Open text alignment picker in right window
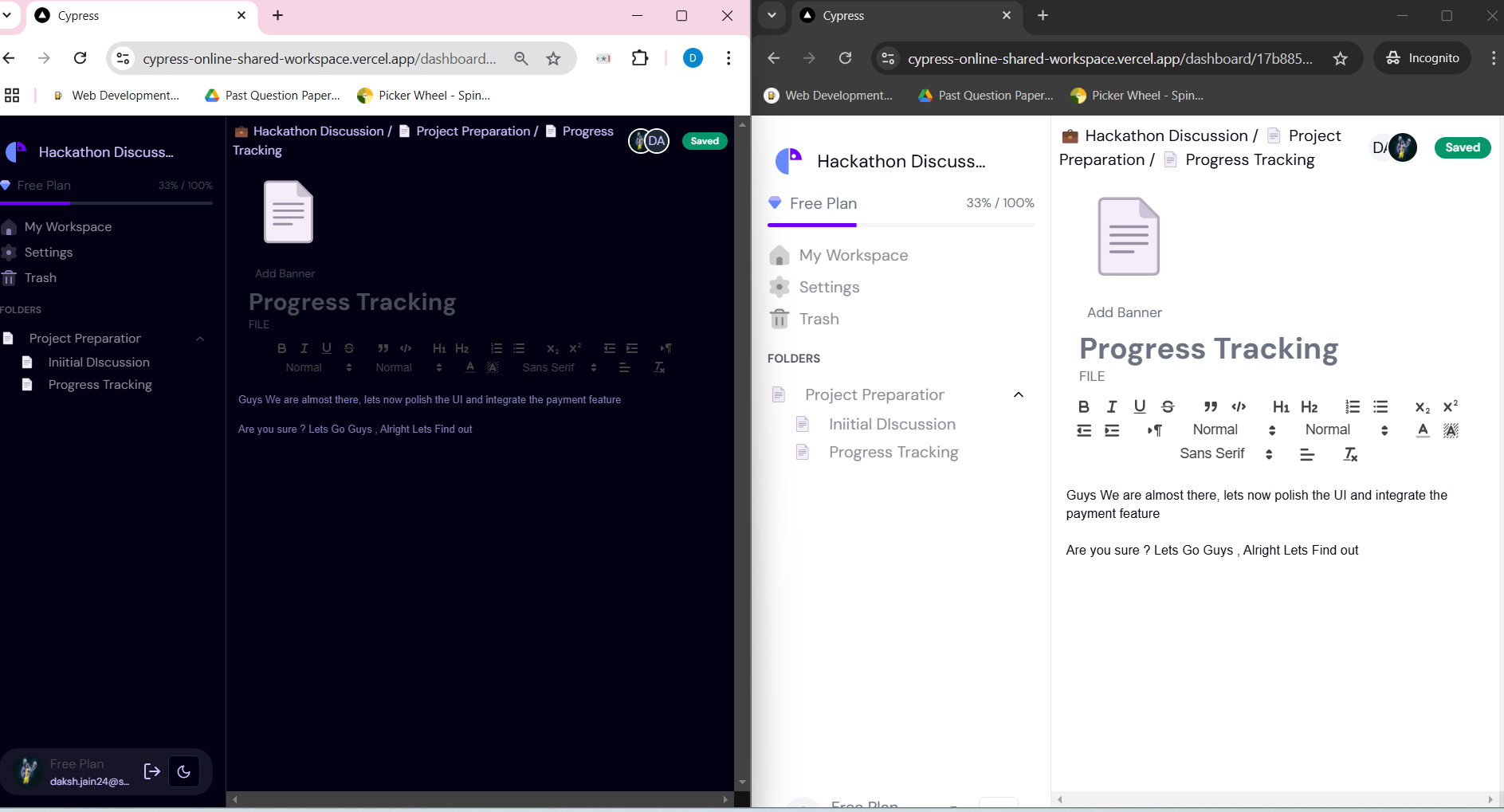The height and width of the screenshot is (812, 1504). coord(1307,454)
